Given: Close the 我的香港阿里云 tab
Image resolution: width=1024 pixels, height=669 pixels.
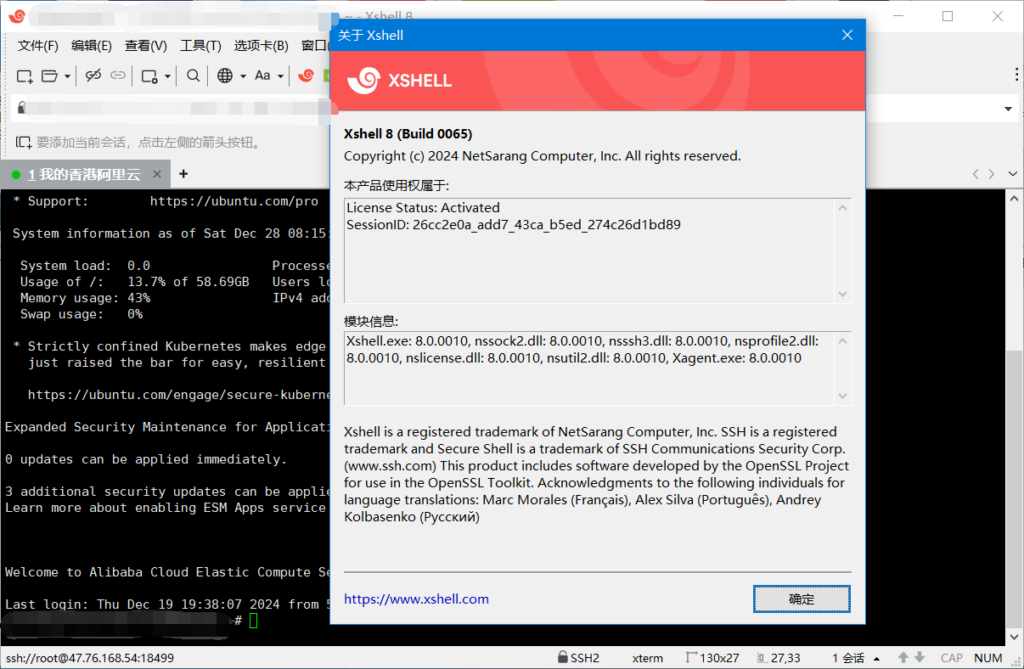Looking at the screenshot, I should 157,174.
